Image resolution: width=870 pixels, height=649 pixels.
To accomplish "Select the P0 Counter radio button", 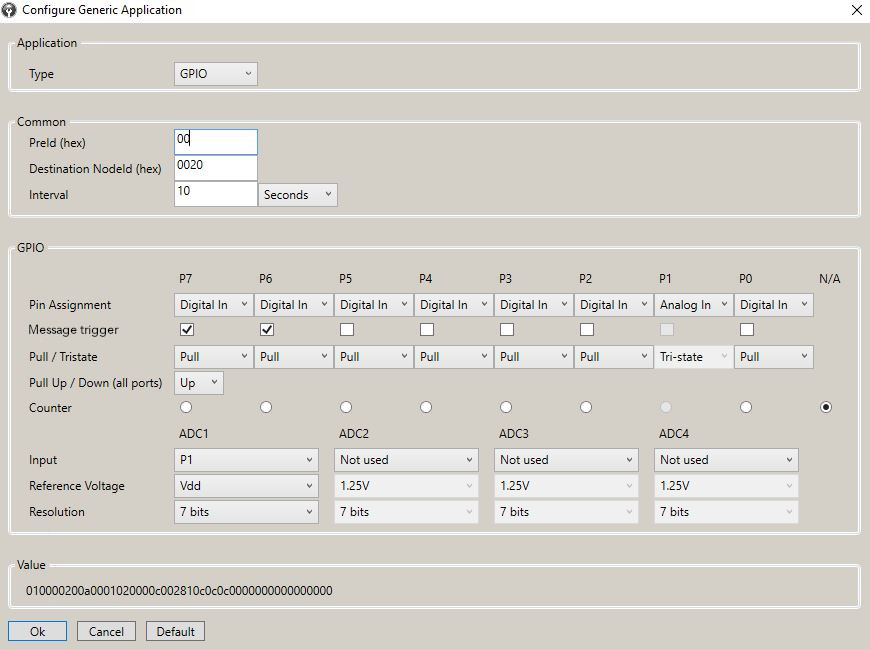I will [746, 407].
